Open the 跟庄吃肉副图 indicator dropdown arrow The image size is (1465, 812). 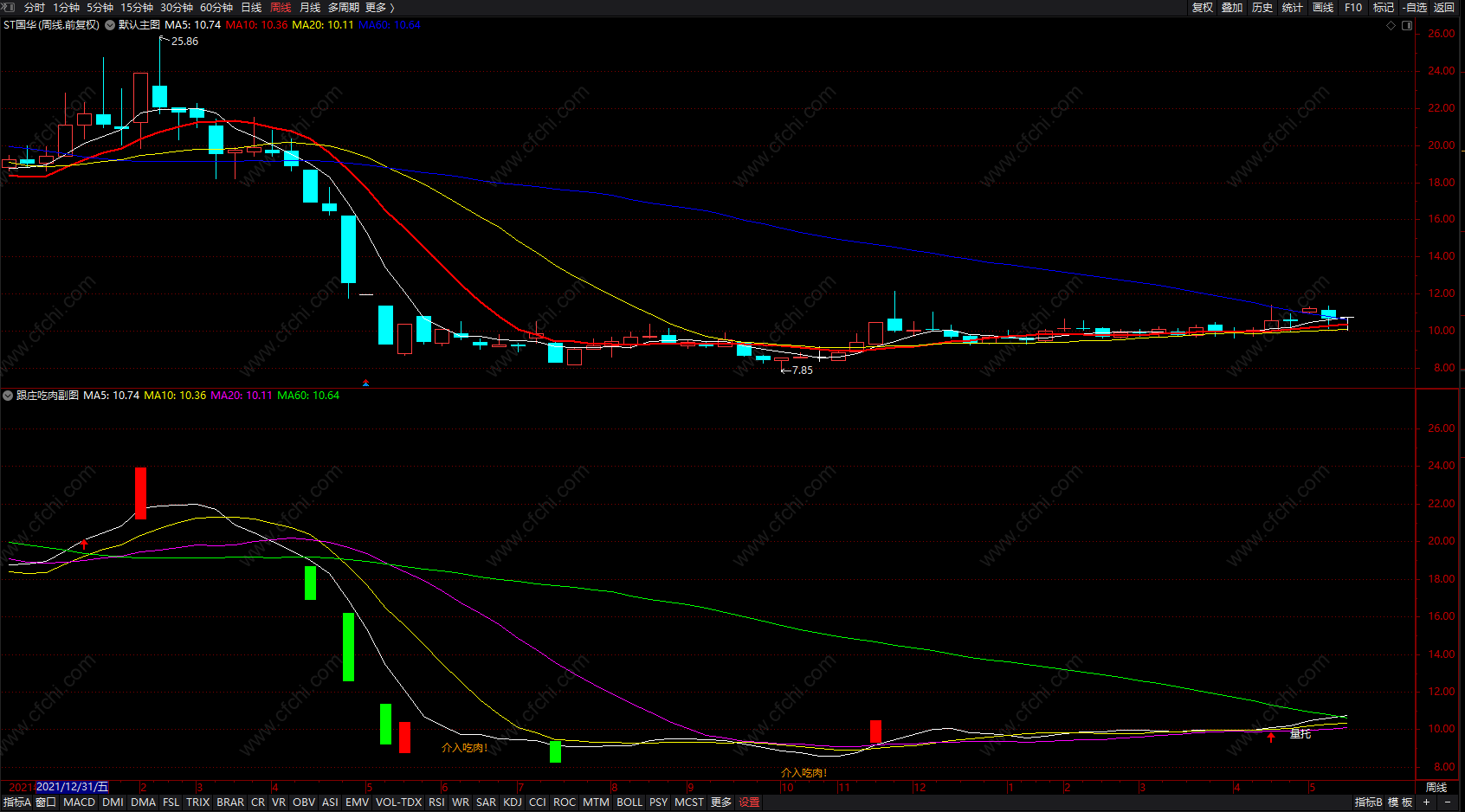(x=8, y=396)
